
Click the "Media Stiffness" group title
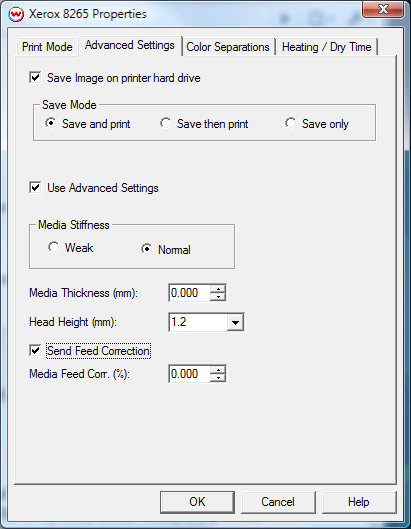coord(74,225)
